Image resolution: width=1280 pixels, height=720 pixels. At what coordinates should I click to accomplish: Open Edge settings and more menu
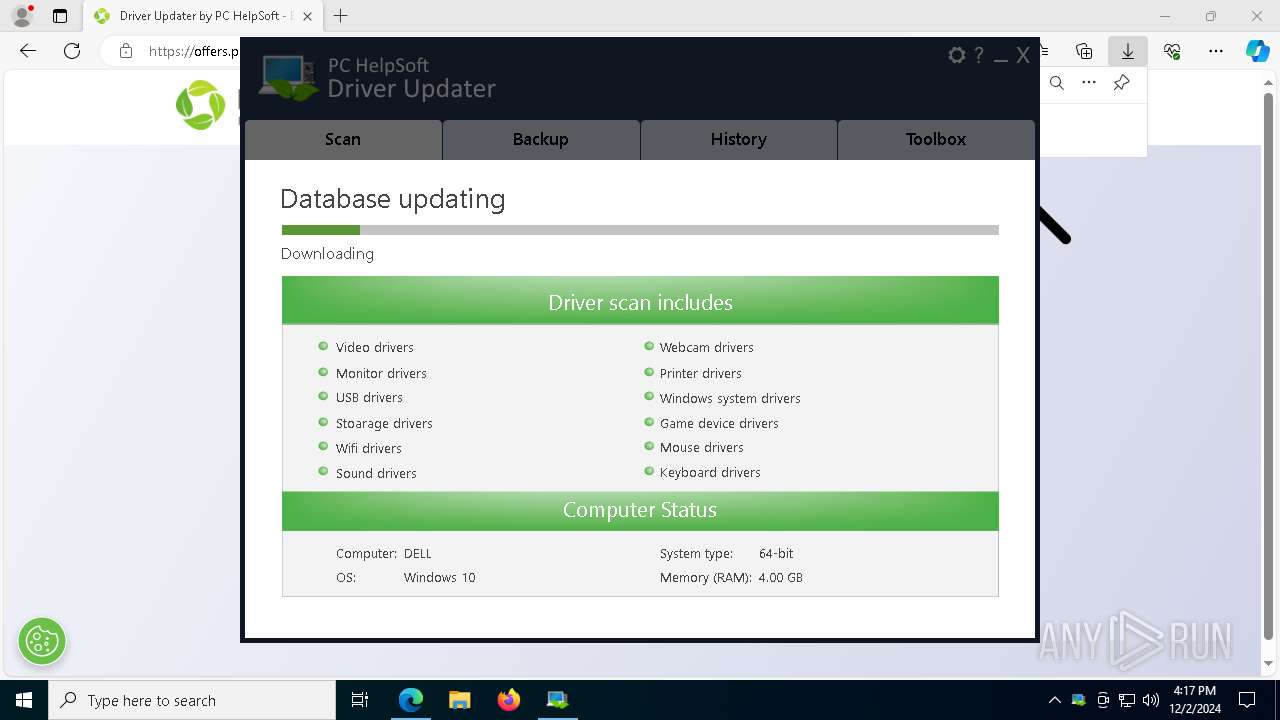(1216, 51)
